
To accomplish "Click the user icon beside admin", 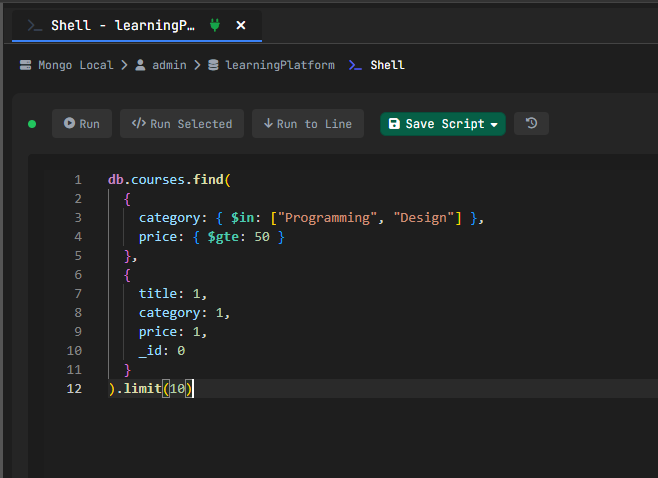I will pyautogui.click(x=140, y=65).
